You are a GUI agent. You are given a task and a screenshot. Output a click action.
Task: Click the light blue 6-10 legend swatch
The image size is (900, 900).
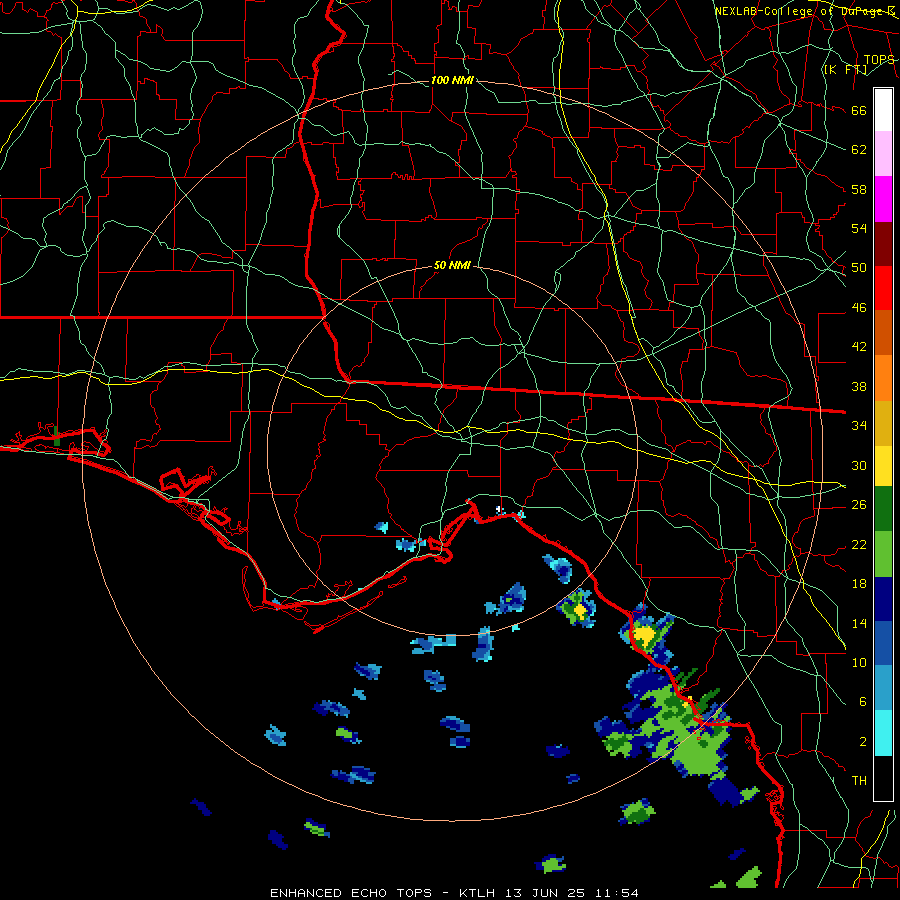point(883,688)
